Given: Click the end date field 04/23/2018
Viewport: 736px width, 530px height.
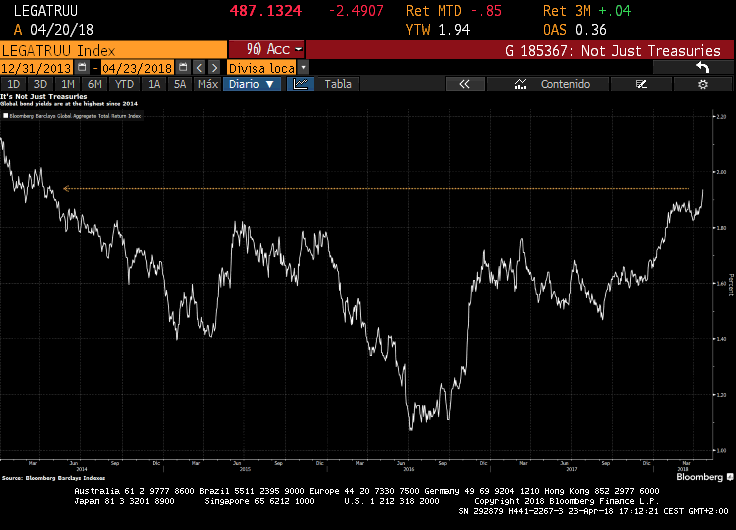Looking at the screenshot, I should [137, 68].
